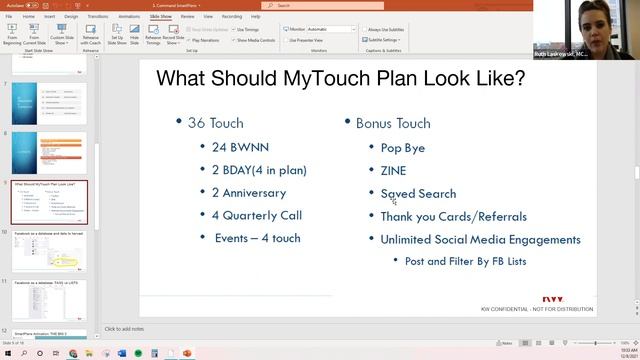This screenshot has height=360, width=640.
Task: Open Record Slide Show dropdown
Action: pyautogui.click(x=173, y=34)
